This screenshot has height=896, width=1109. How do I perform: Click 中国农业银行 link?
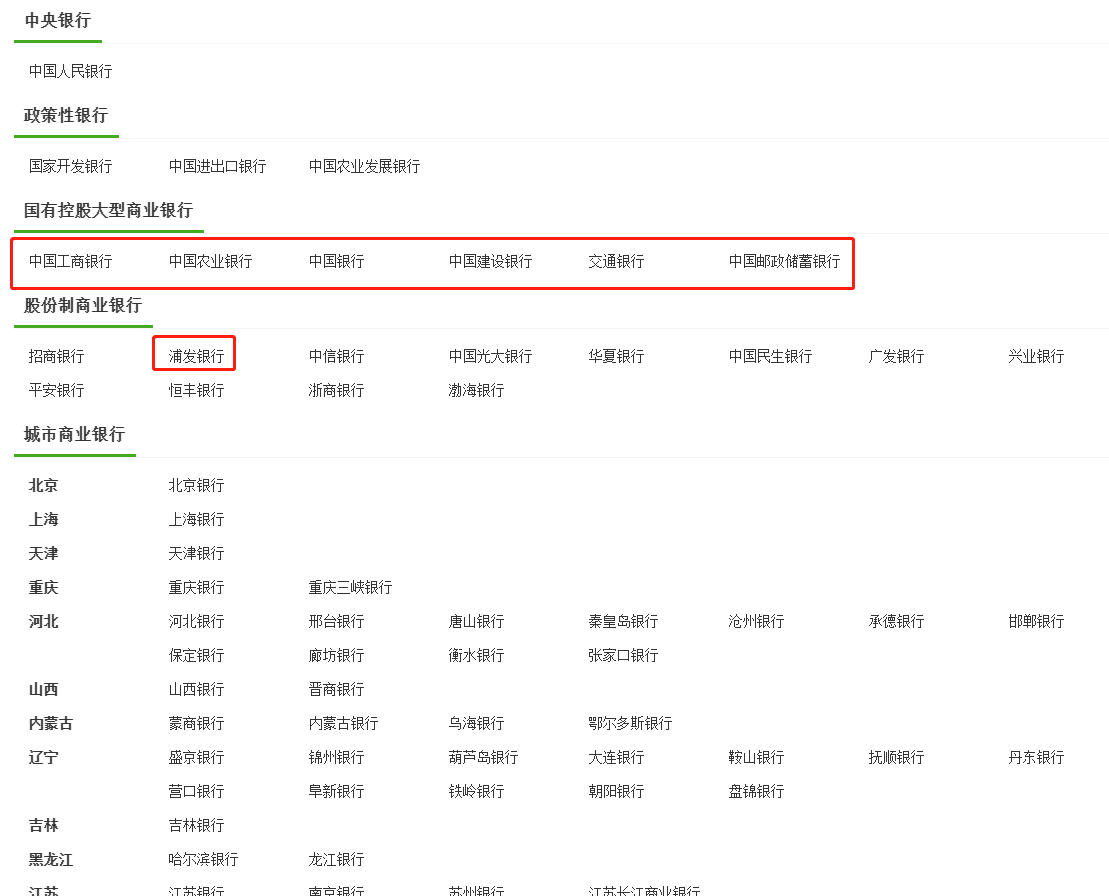click(x=210, y=262)
